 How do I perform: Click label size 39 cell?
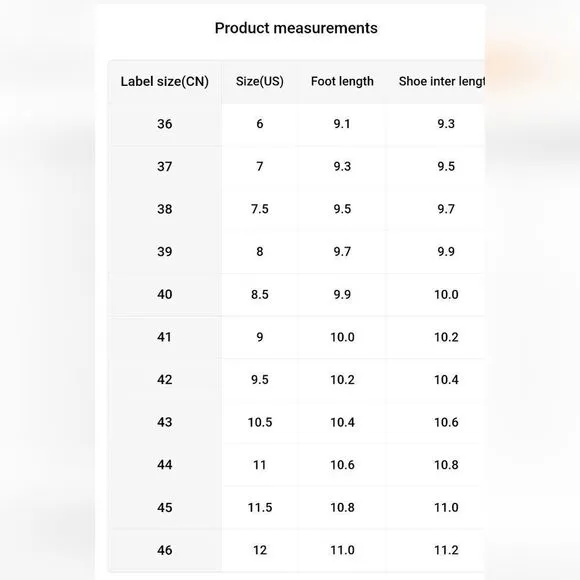click(x=165, y=252)
